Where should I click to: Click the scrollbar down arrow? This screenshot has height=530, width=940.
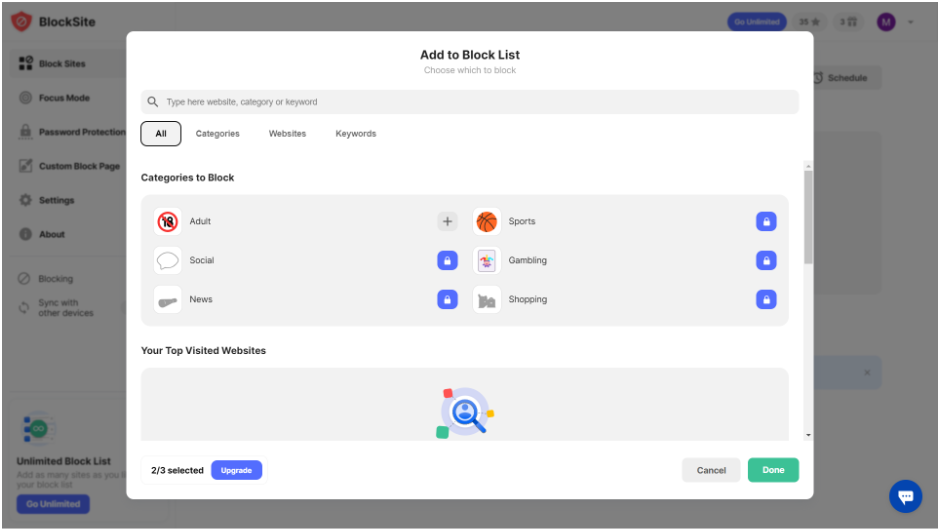click(808, 435)
